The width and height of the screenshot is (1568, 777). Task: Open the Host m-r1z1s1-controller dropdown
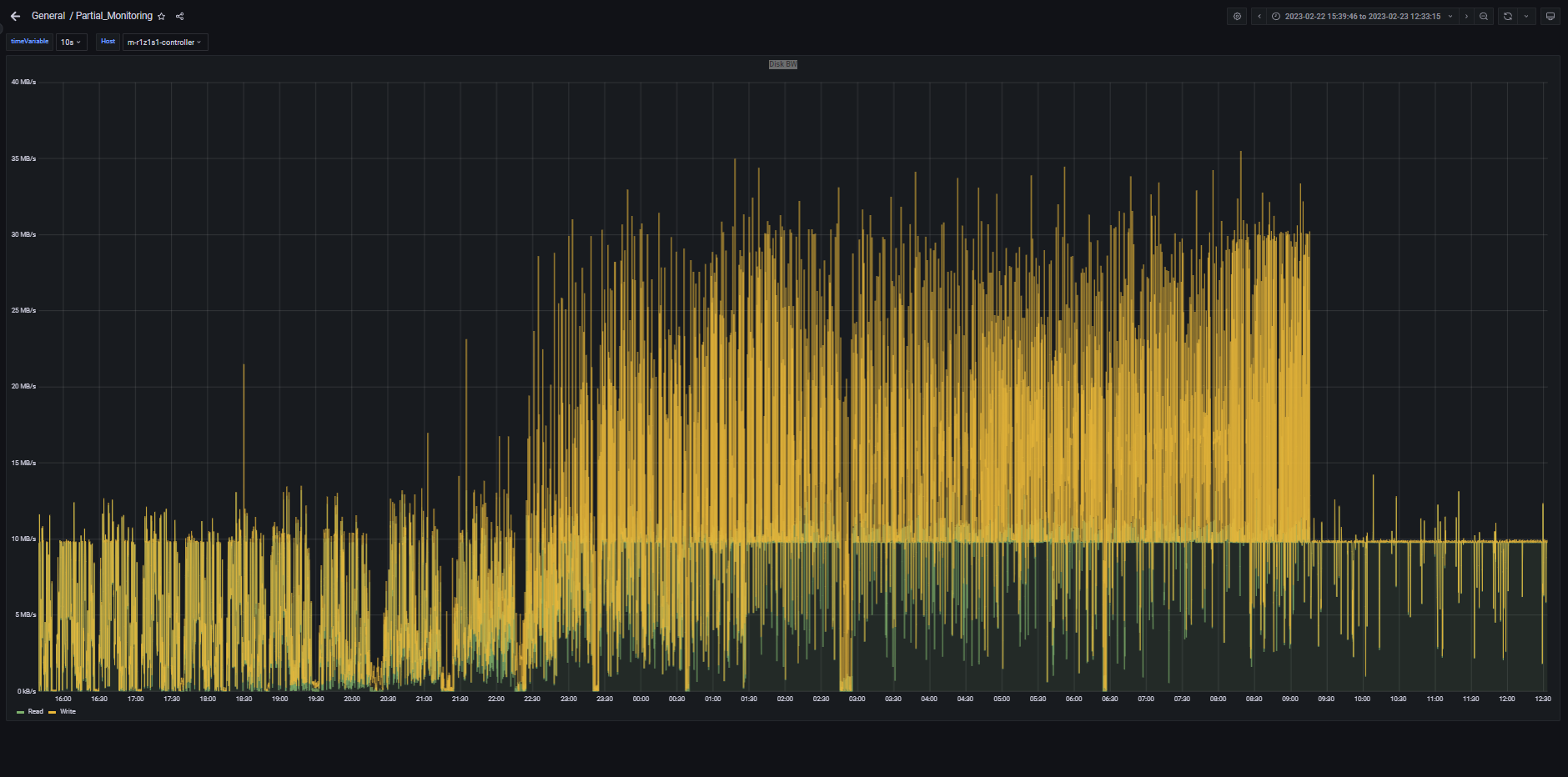click(x=164, y=42)
